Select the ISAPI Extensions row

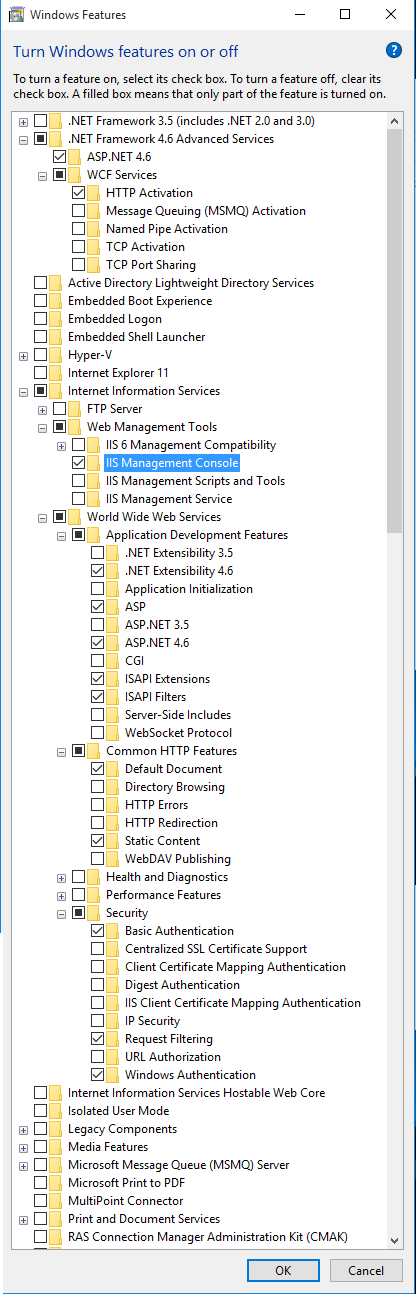(x=167, y=679)
